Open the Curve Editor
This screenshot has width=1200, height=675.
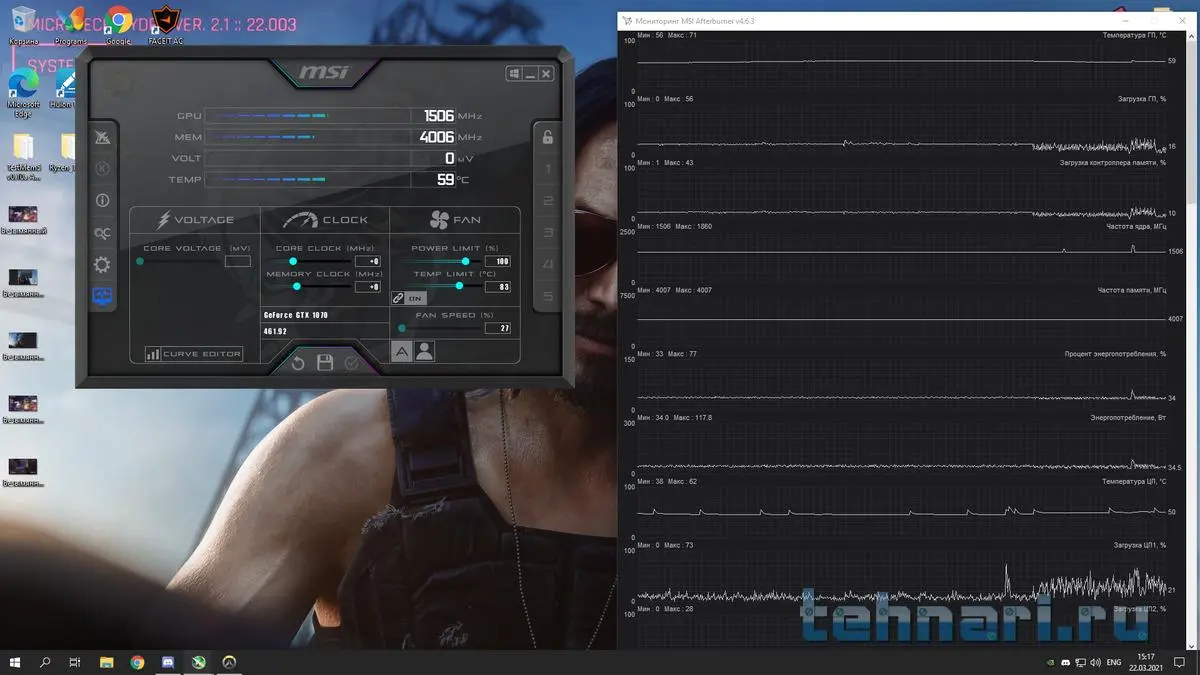(194, 353)
